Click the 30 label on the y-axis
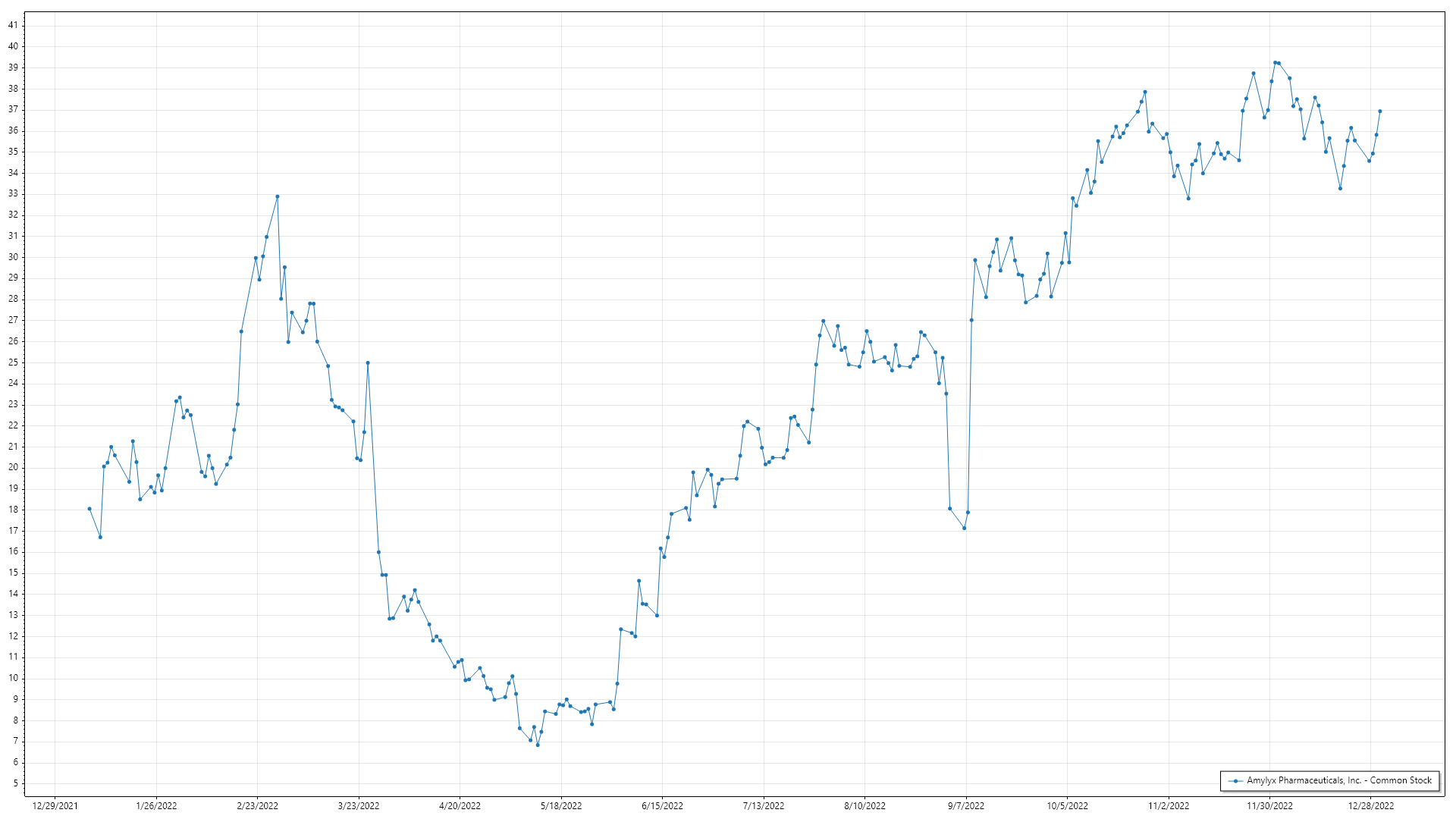The height and width of the screenshot is (819, 1456). click(13, 257)
